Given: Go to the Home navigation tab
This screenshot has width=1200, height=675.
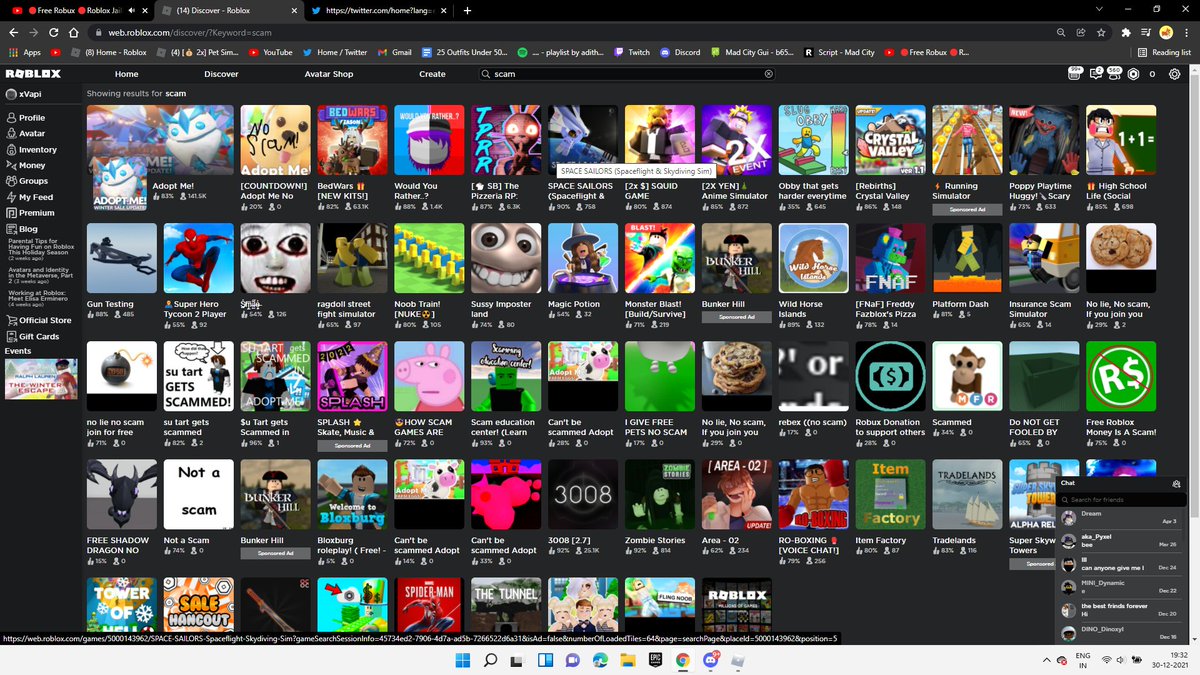Looking at the screenshot, I should pyautogui.click(x=126, y=74).
